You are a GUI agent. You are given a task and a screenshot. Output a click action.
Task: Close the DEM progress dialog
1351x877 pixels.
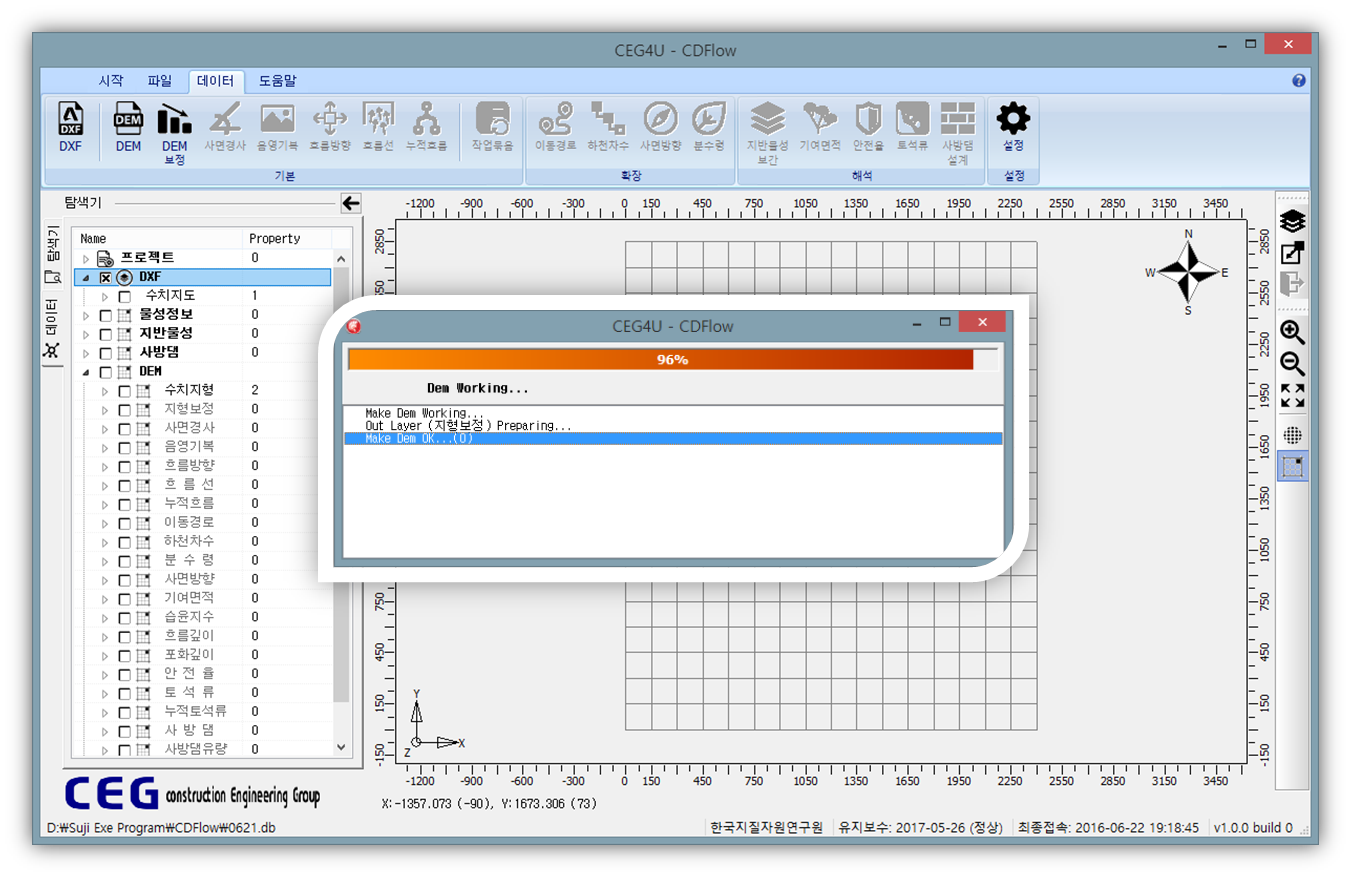pos(982,322)
